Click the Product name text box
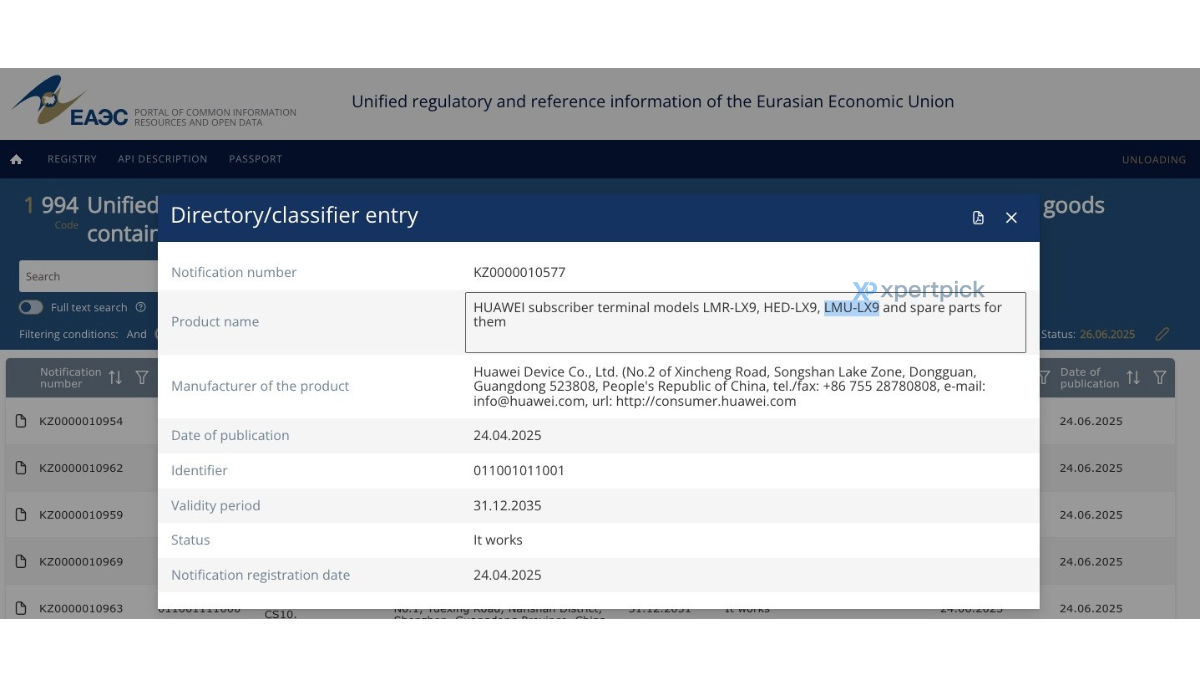Viewport: 1200px width, 680px height. point(745,322)
